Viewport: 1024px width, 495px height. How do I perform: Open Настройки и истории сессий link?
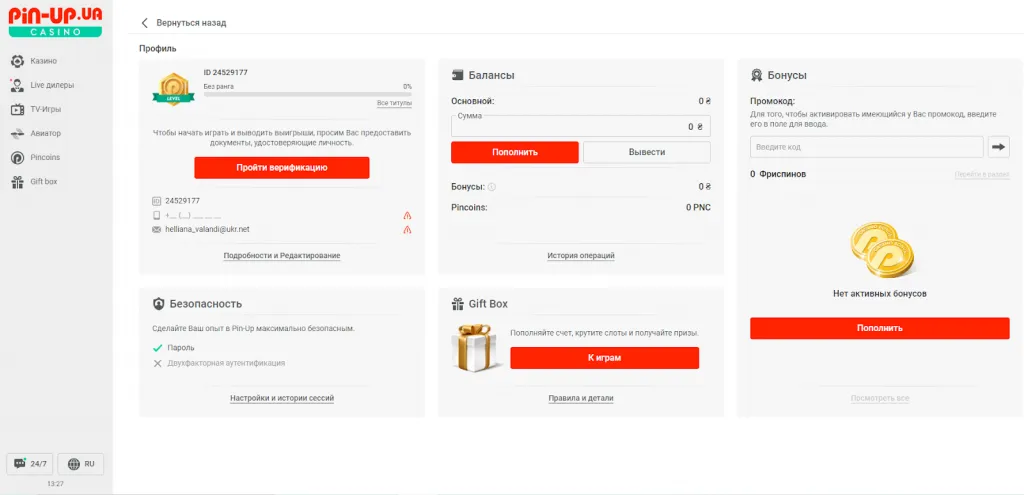pyautogui.click(x=281, y=398)
